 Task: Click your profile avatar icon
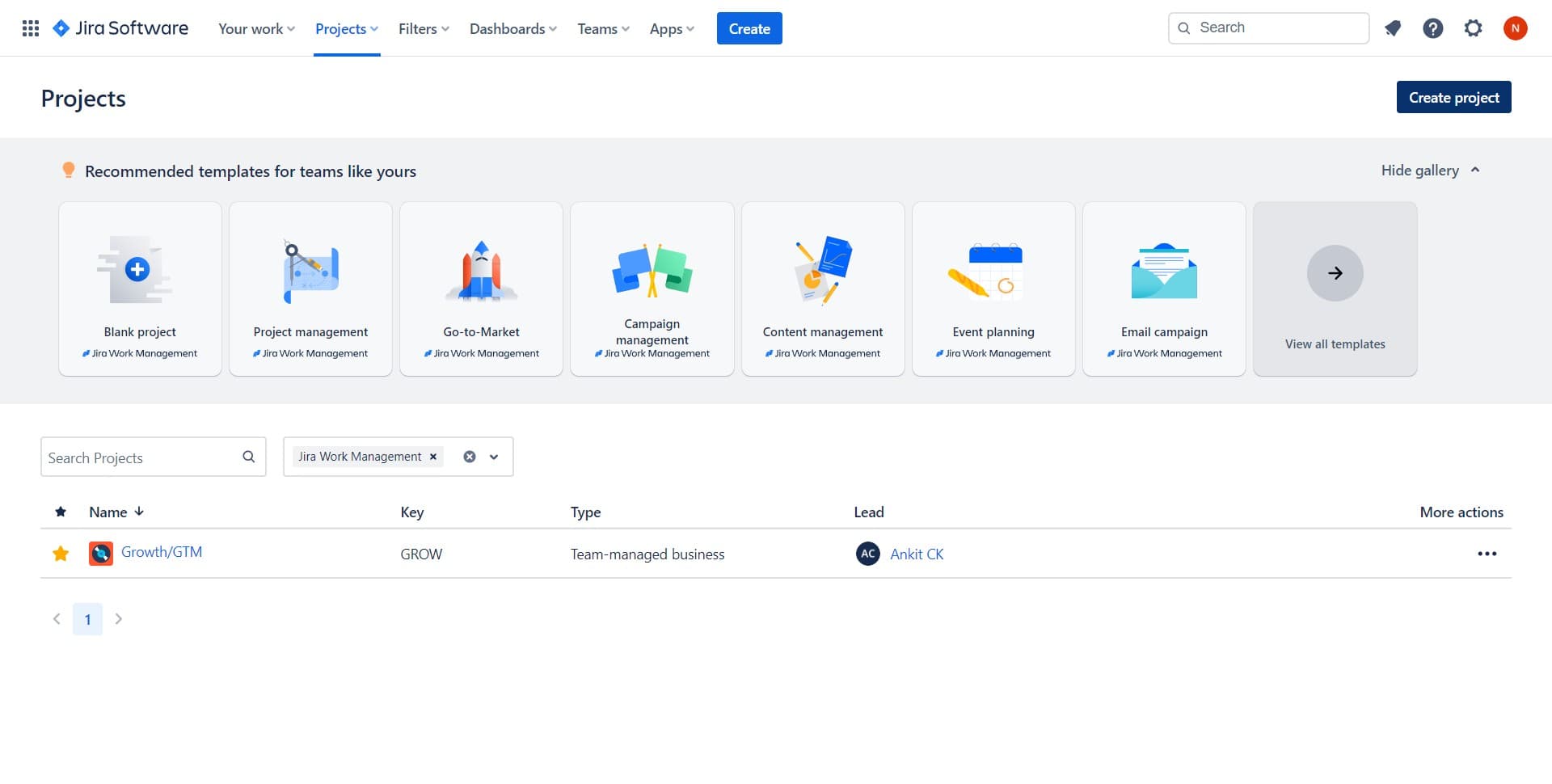[x=1516, y=27]
